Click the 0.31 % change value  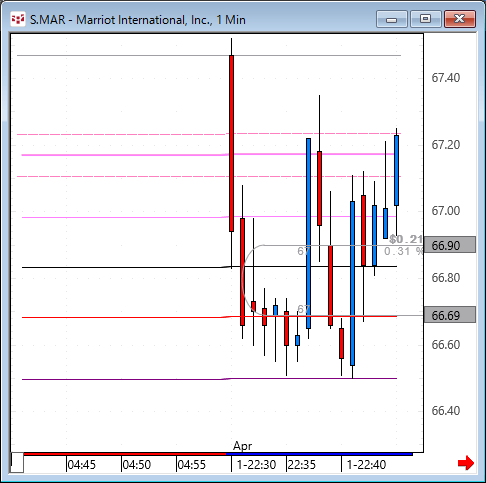pyautogui.click(x=403, y=251)
